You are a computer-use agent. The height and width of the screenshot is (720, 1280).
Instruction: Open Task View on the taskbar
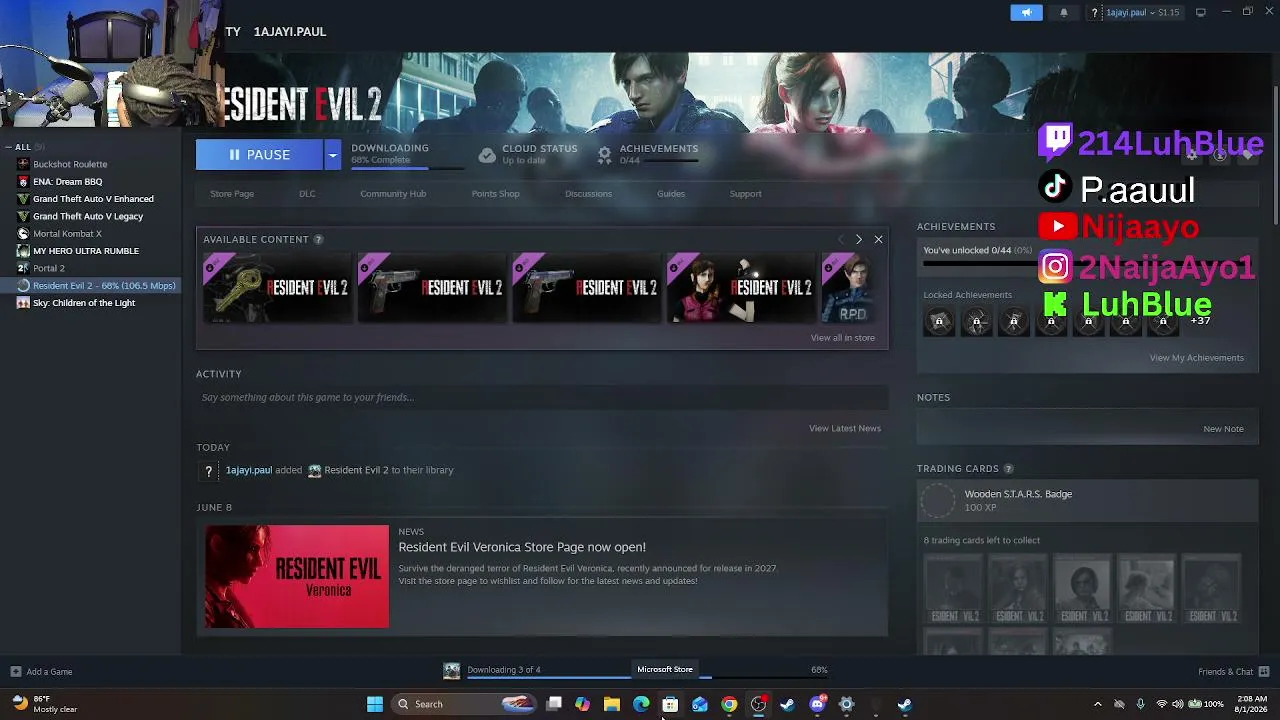pyautogui.click(x=554, y=704)
